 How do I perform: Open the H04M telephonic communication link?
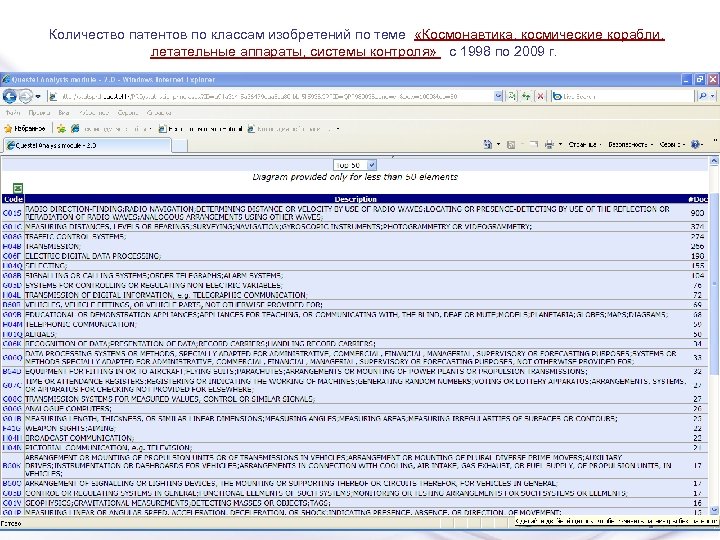click(12, 324)
